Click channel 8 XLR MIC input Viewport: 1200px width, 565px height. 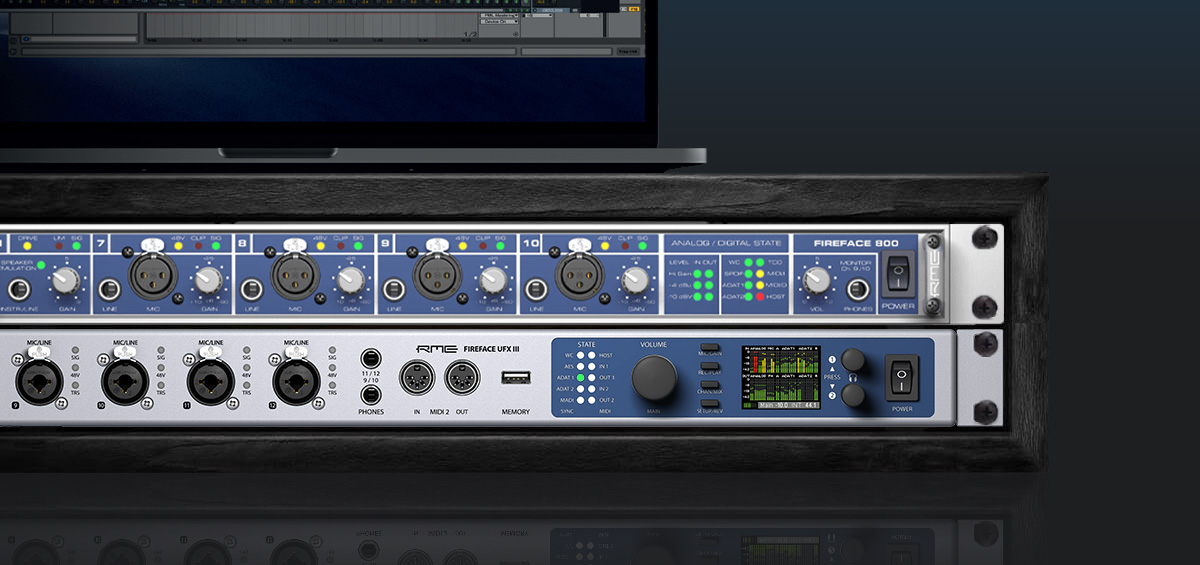295,273
